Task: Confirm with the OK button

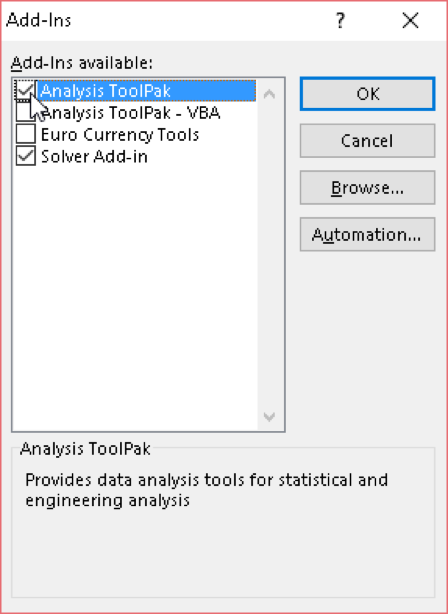Action: (367, 94)
